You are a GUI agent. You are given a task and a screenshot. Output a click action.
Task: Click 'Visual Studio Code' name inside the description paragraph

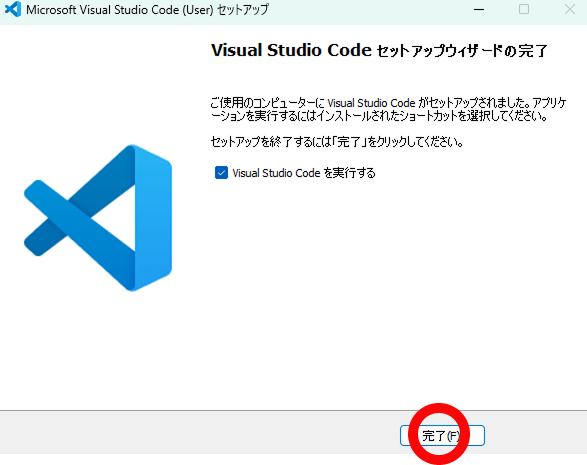pyautogui.click(x=371, y=103)
